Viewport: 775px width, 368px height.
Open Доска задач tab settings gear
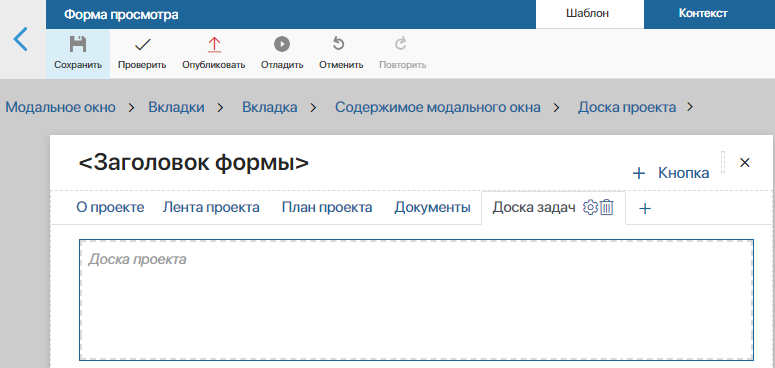tap(590, 208)
